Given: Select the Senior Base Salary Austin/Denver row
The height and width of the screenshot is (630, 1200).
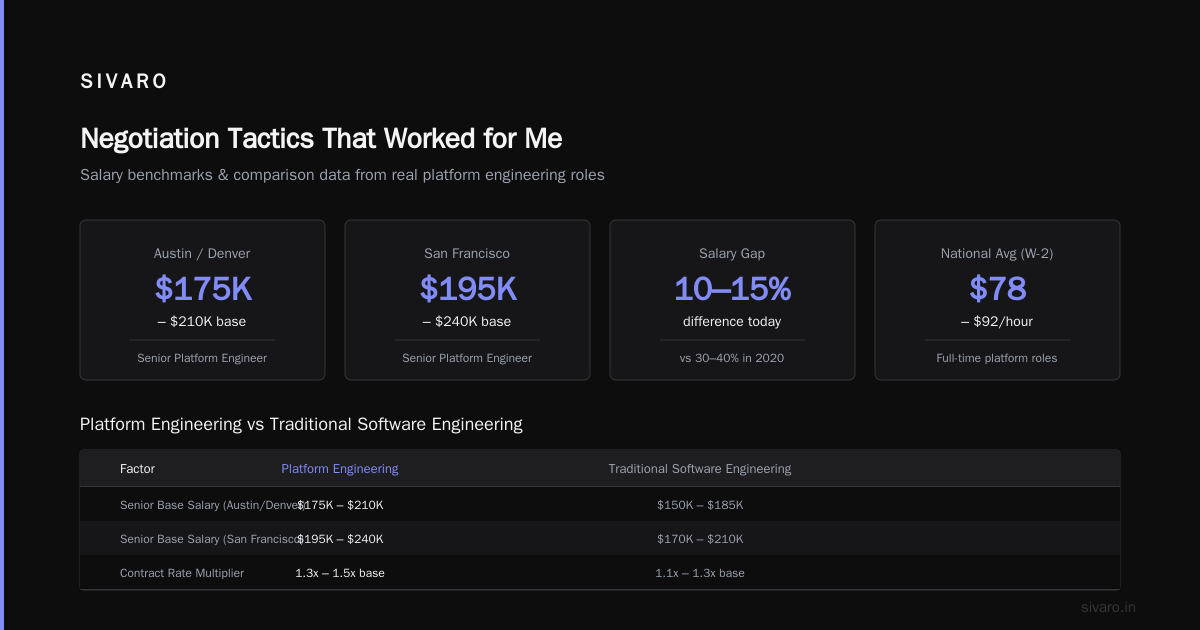Looking at the screenshot, I should pos(600,505).
